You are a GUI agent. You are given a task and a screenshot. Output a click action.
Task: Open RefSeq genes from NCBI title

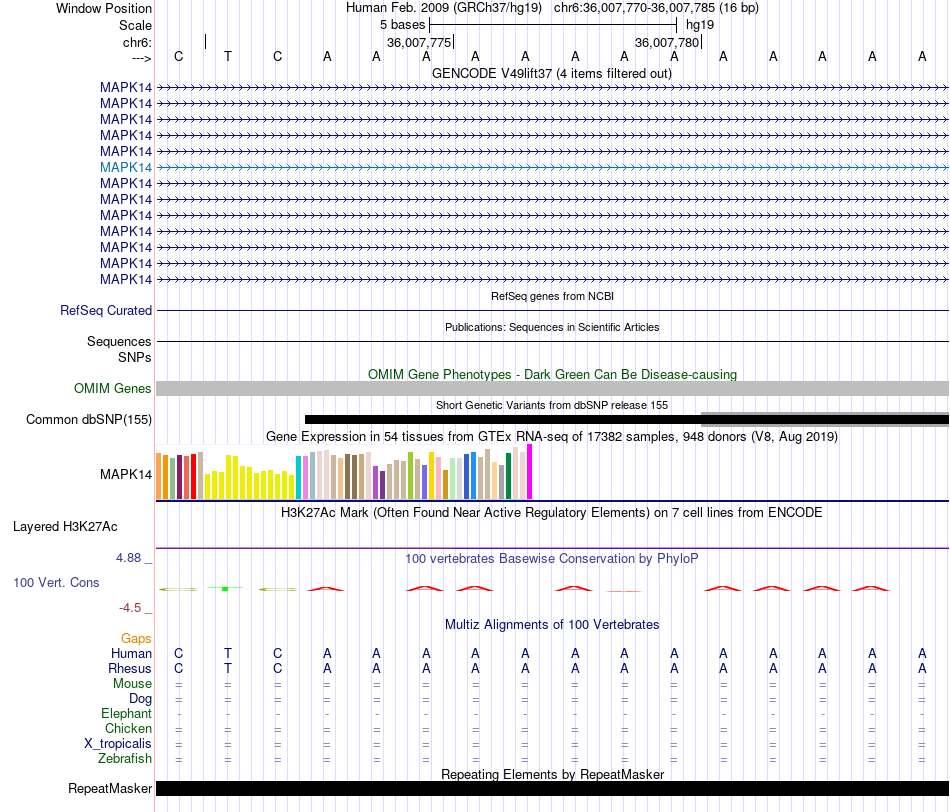click(x=553, y=296)
